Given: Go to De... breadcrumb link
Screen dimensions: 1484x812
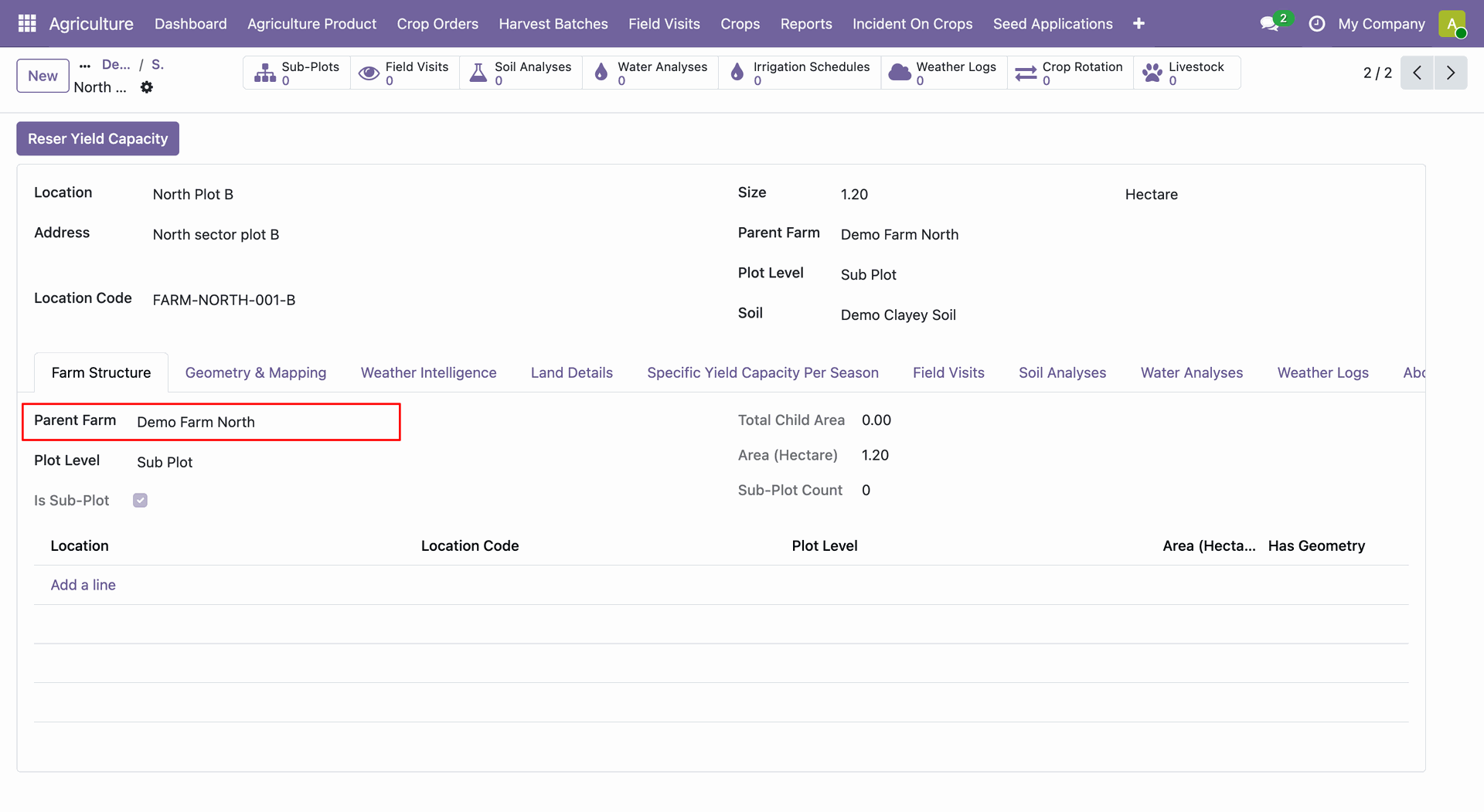Looking at the screenshot, I should point(116,65).
